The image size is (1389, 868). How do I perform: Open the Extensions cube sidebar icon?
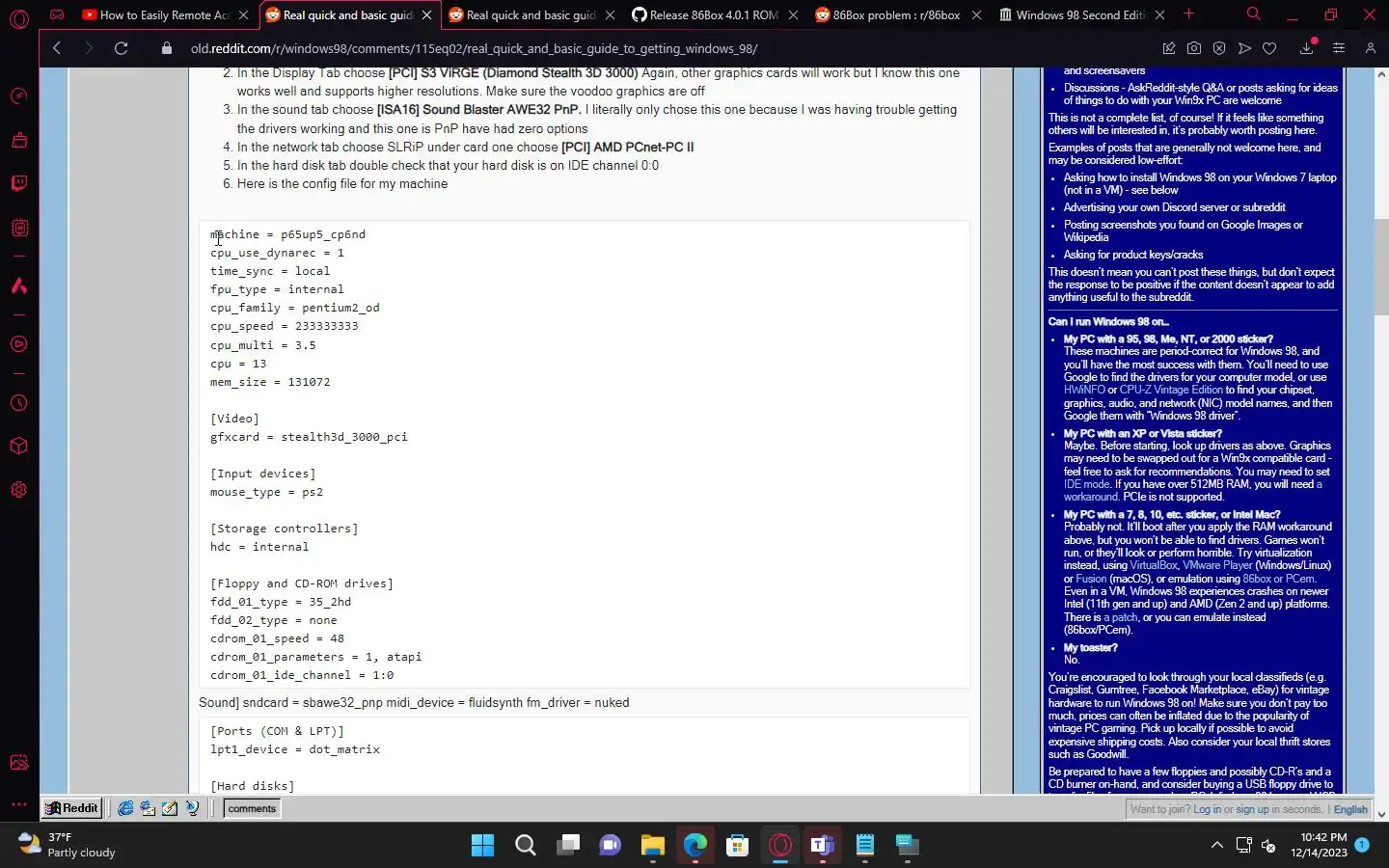pos(19,447)
